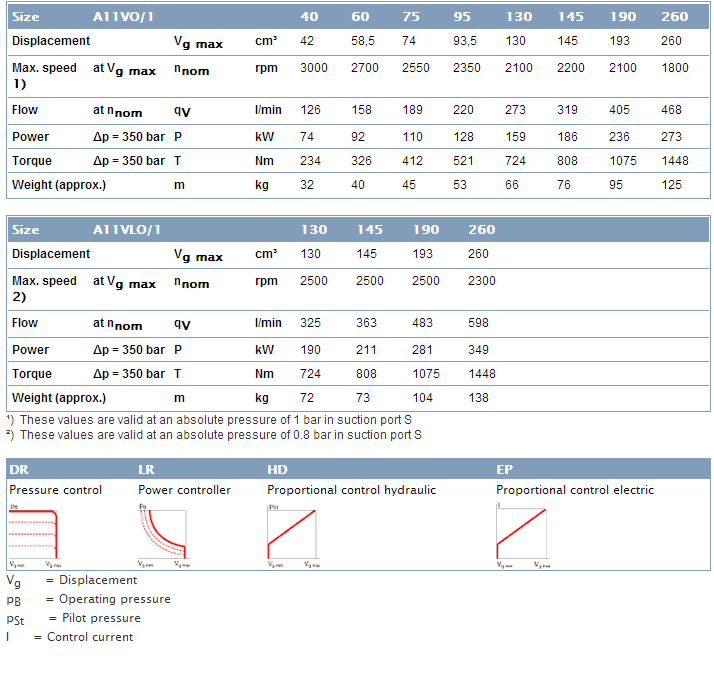The image size is (714, 676).
Task: Click max speed value 2200 rpm
Action: (x=571, y=68)
